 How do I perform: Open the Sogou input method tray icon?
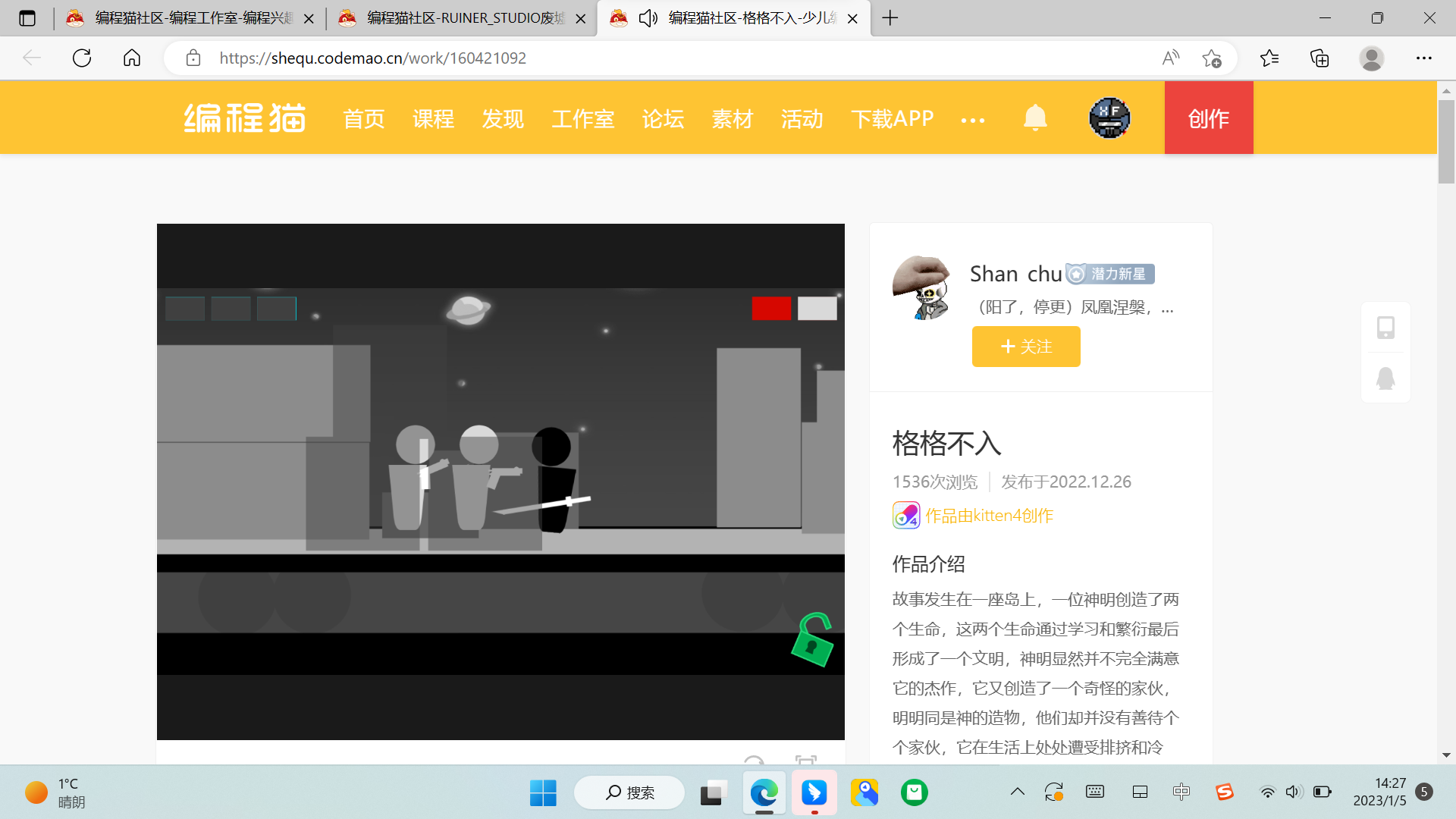pos(1225,792)
